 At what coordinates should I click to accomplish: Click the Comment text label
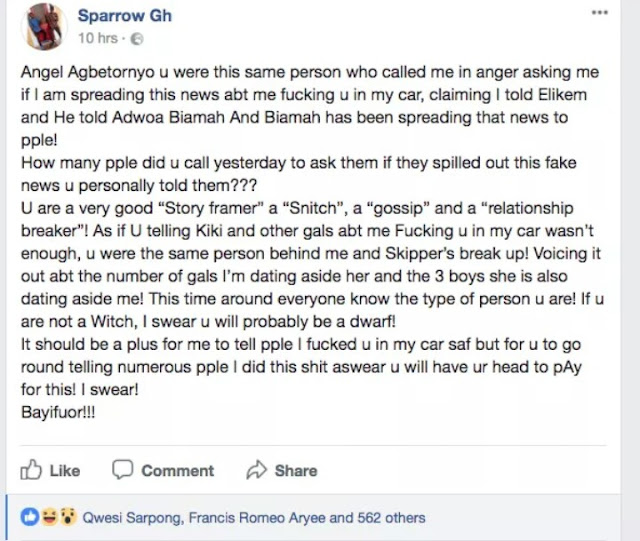(178, 471)
